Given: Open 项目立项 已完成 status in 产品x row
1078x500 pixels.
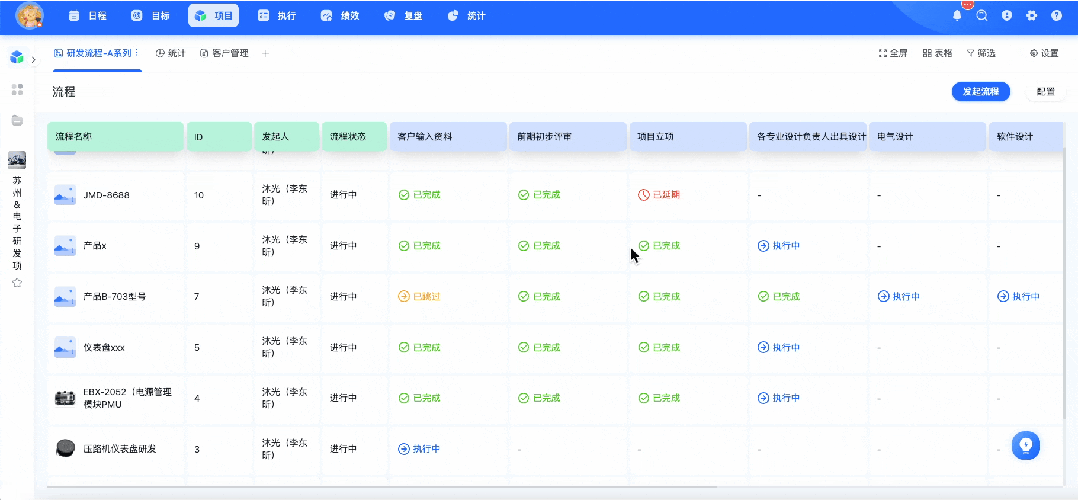Looking at the screenshot, I should click(659, 246).
